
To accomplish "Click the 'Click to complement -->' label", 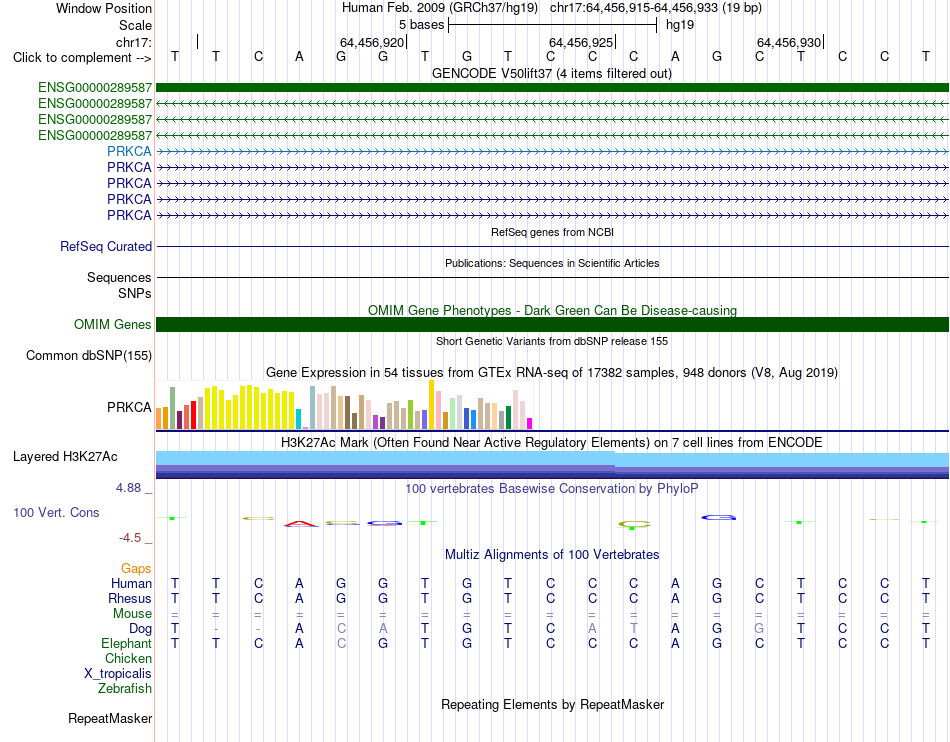I will [x=82, y=58].
